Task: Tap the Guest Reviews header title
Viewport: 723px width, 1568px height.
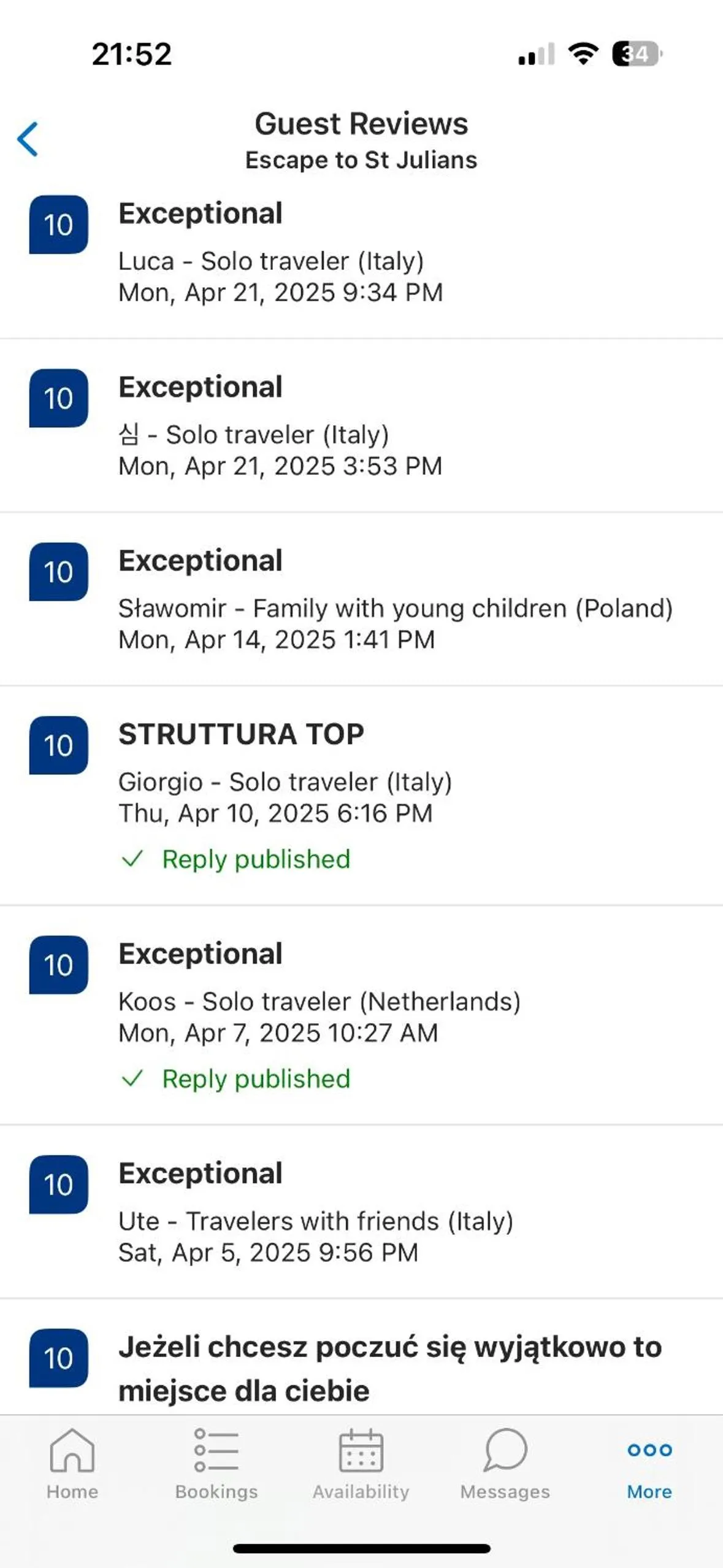Action: 361,124
